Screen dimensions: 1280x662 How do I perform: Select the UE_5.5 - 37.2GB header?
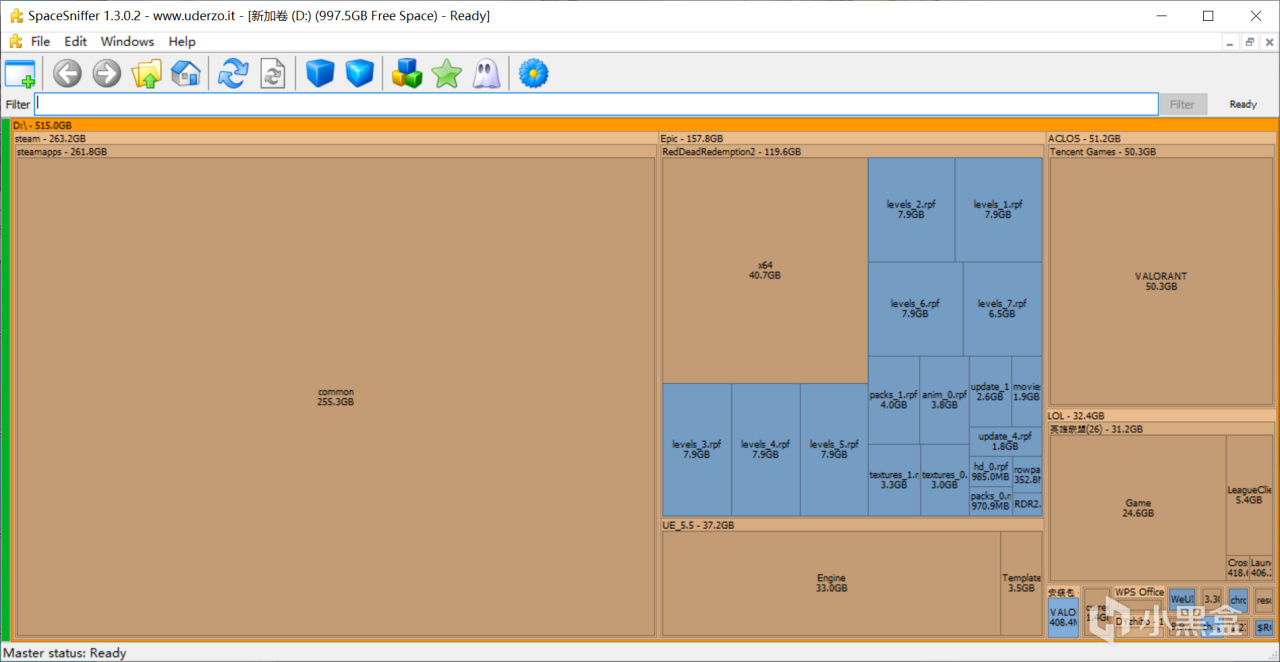pyautogui.click(x=852, y=525)
